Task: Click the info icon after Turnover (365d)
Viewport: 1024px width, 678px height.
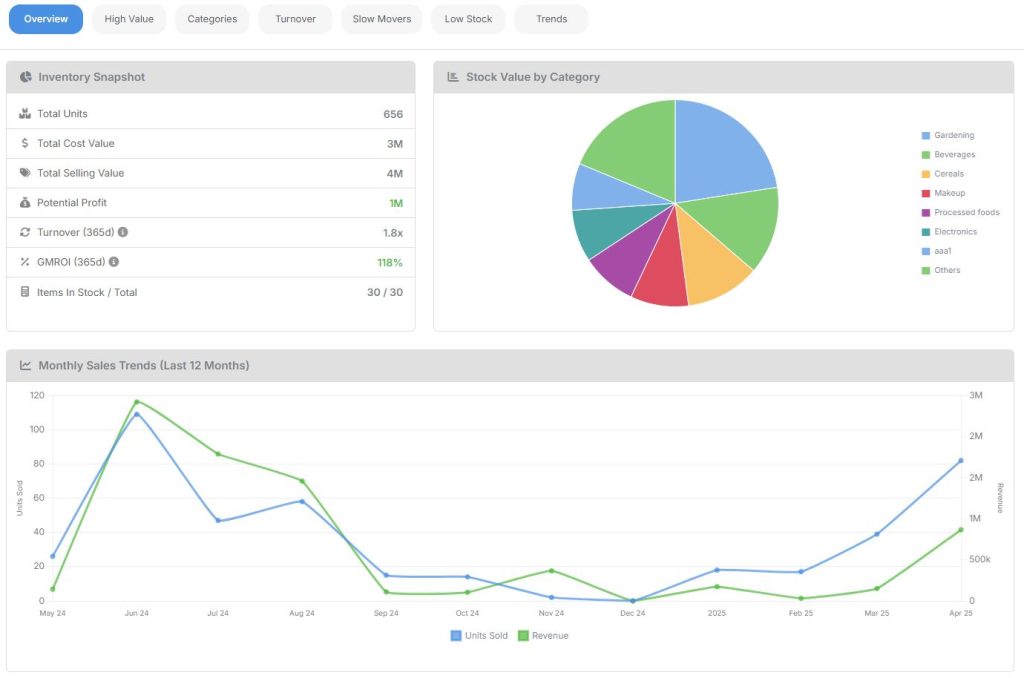Action: click(125, 232)
